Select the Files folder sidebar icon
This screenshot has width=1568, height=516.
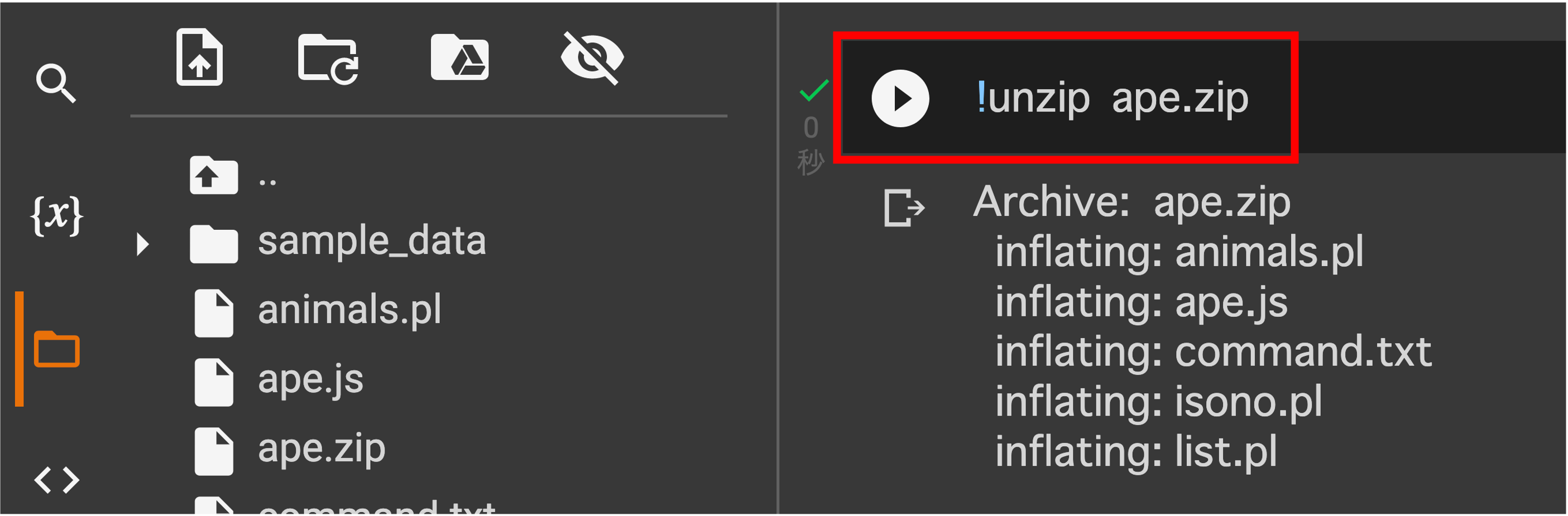click(56, 349)
